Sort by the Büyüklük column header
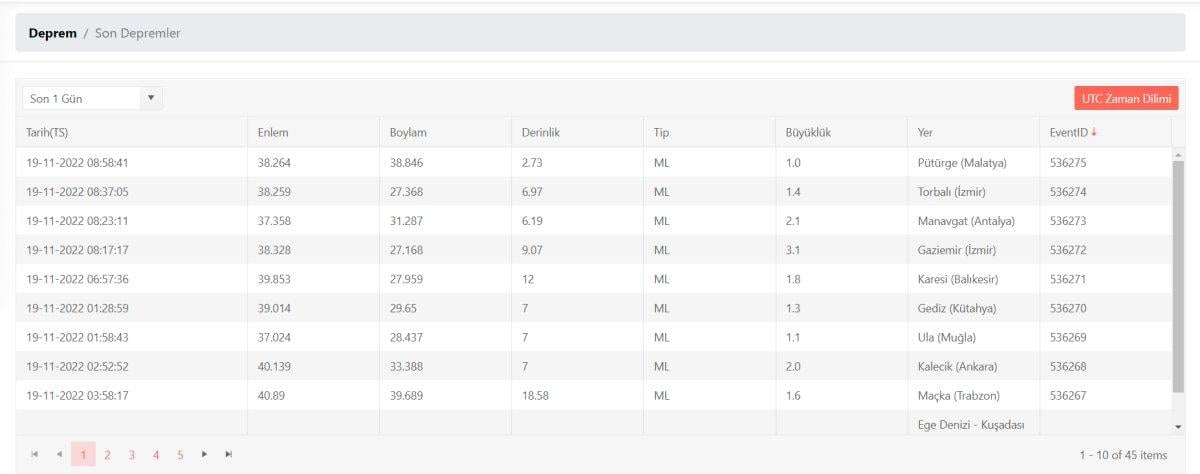The image size is (1200, 474). (808, 132)
